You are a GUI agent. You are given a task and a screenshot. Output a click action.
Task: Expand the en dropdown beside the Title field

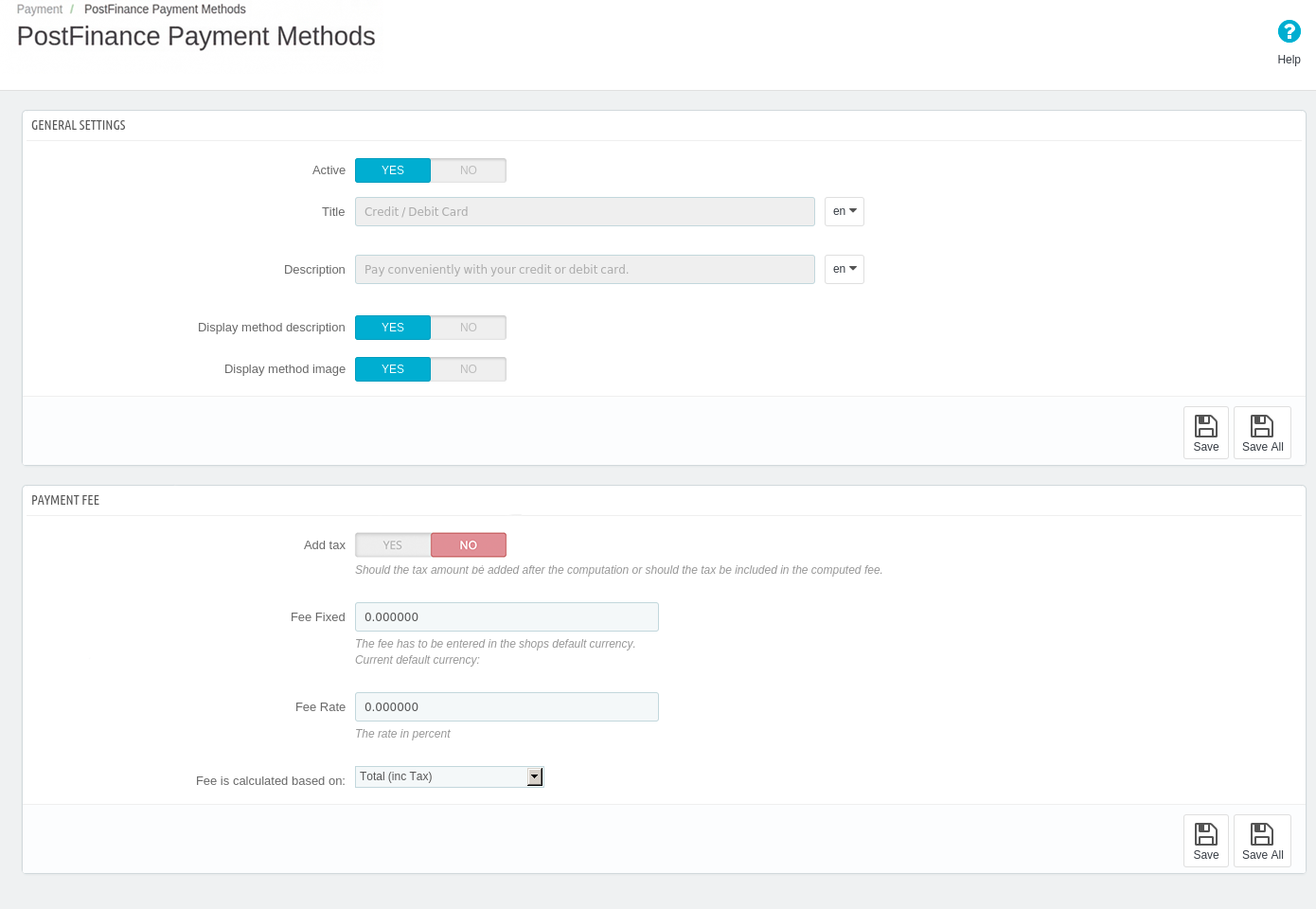point(844,211)
